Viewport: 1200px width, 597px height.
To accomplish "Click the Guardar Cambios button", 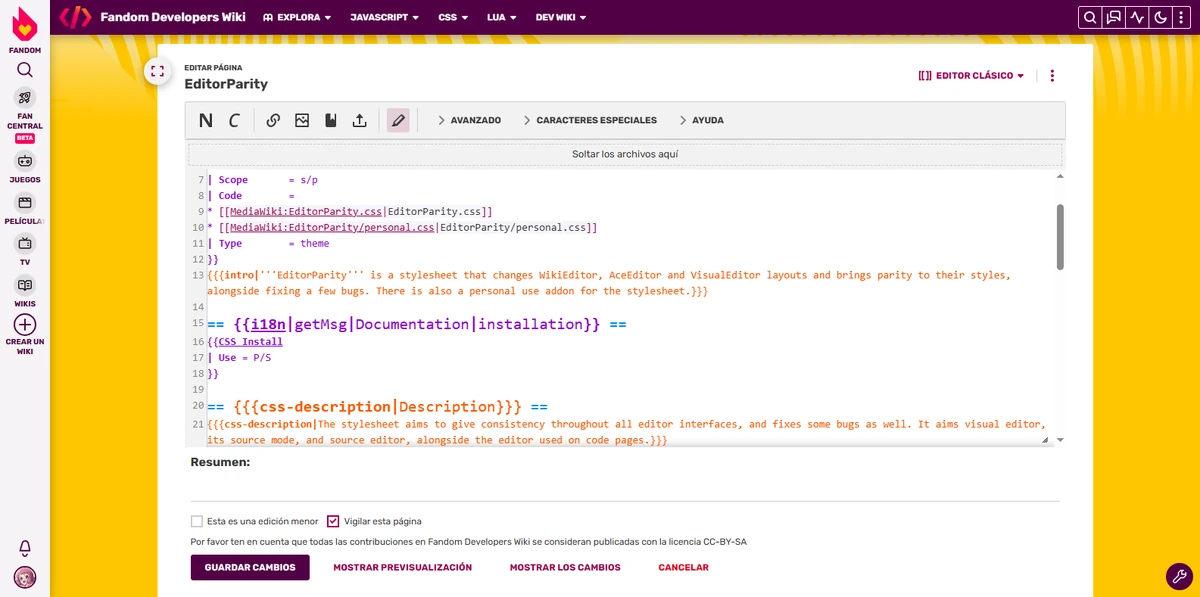I will click(x=248, y=567).
